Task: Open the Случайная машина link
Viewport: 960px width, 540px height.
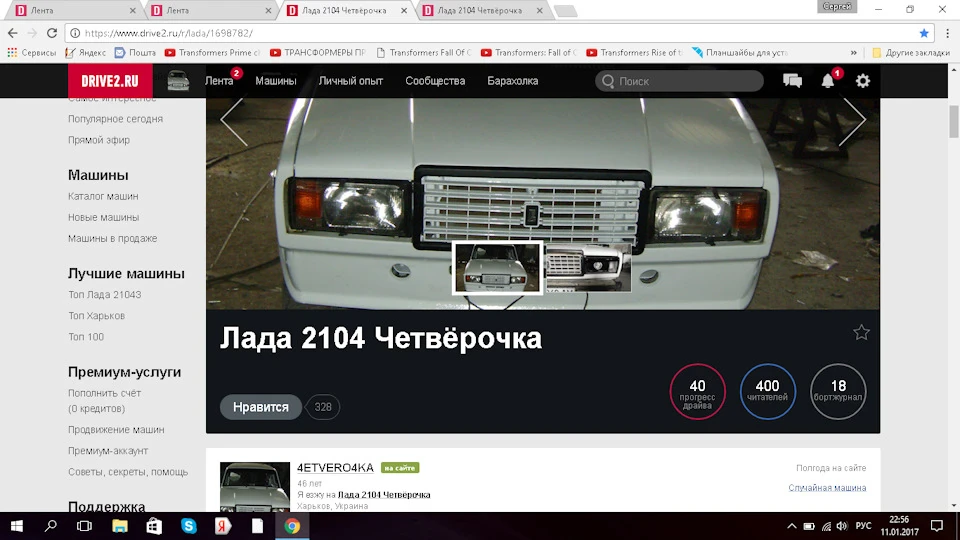Action: pyautogui.click(x=827, y=488)
